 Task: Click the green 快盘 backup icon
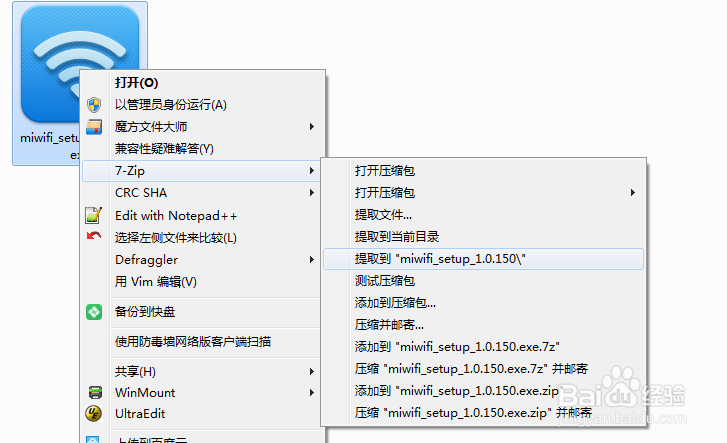coord(94,312)
